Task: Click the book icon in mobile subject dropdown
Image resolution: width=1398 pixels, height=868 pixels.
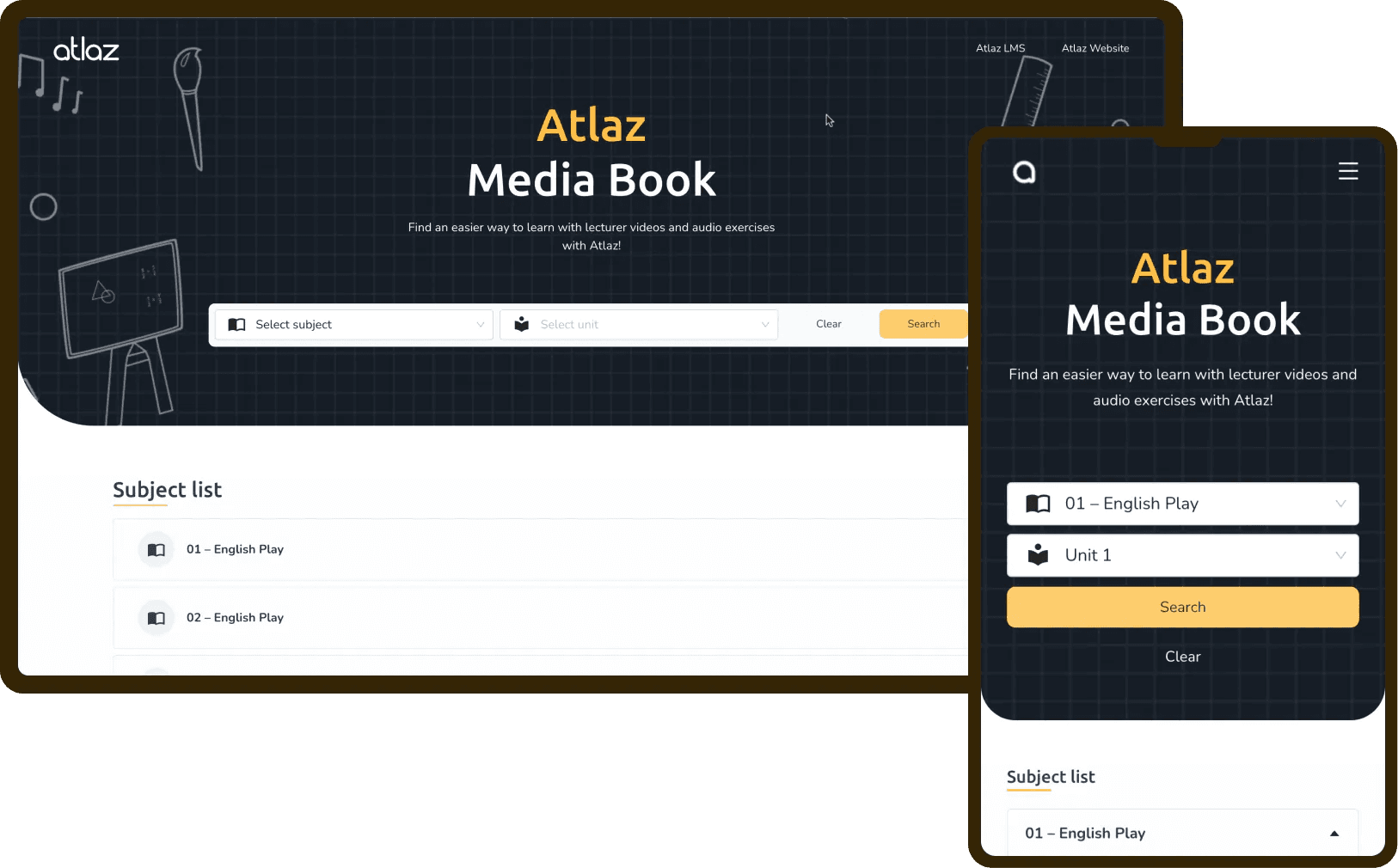Action: tap(1038, 504)
